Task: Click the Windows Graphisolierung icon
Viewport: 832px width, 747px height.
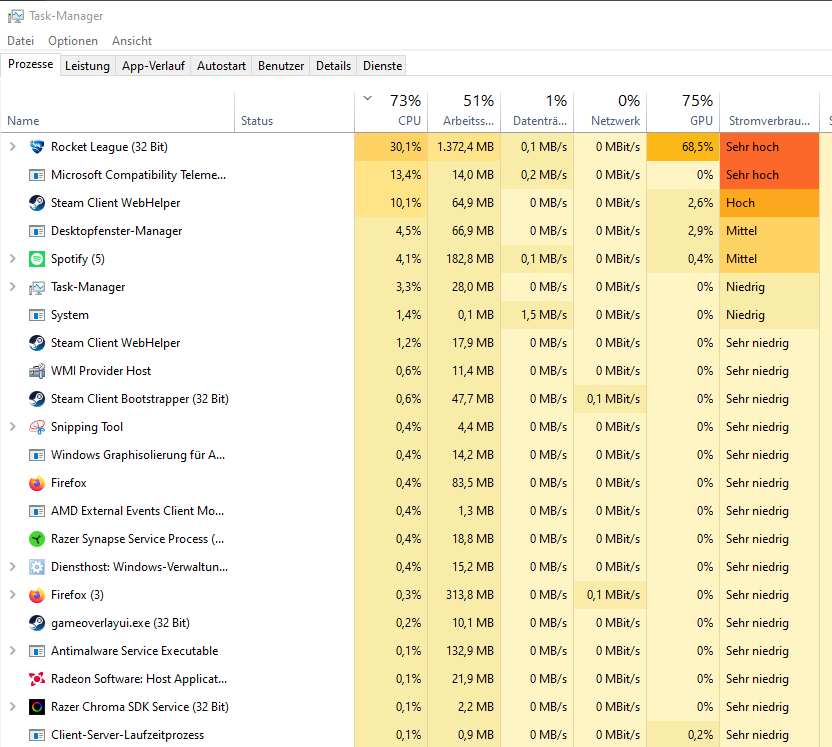Action: click(x=37, y=455)
